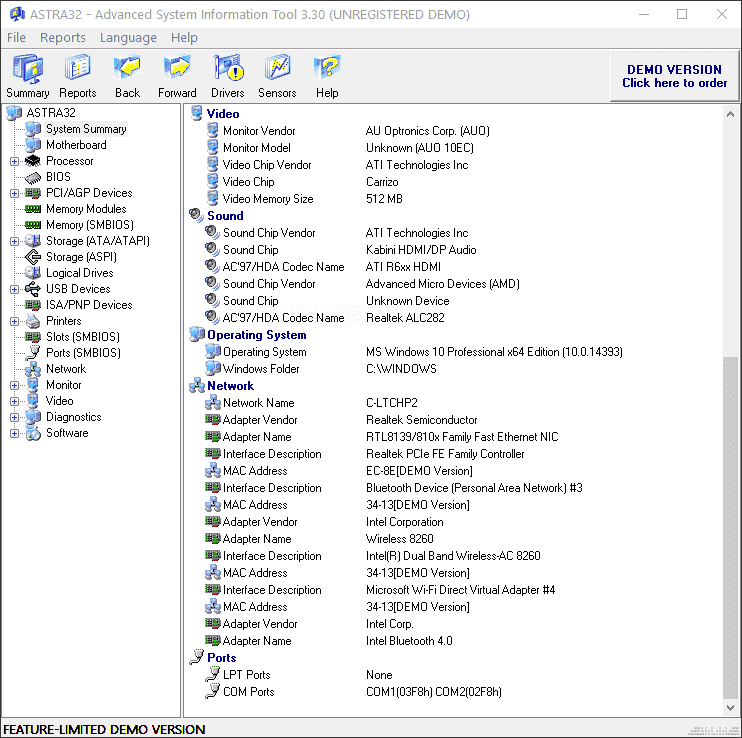Select the BIOS chip icon in the tree
This screenshot has width=742, height=738.
[33, 177]
